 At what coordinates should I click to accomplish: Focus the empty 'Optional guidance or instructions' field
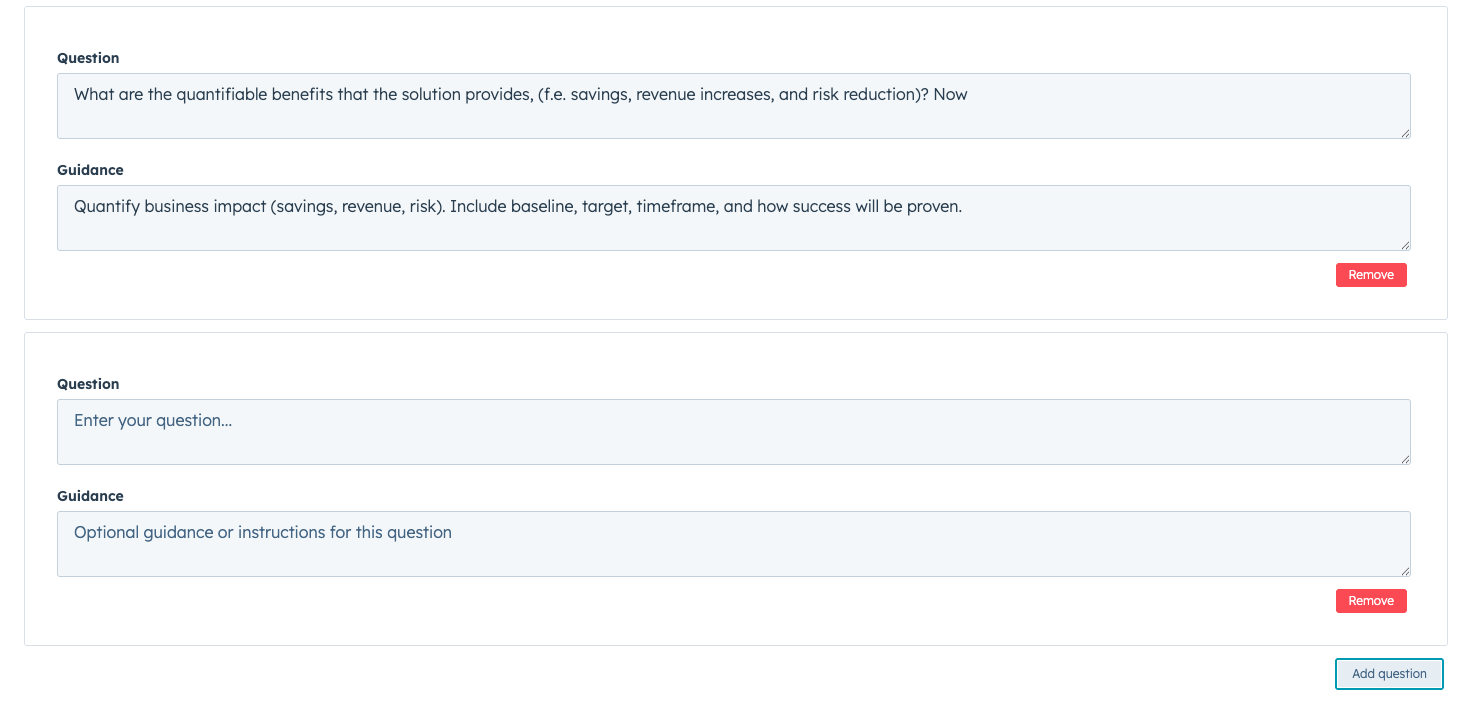(733, 544)
